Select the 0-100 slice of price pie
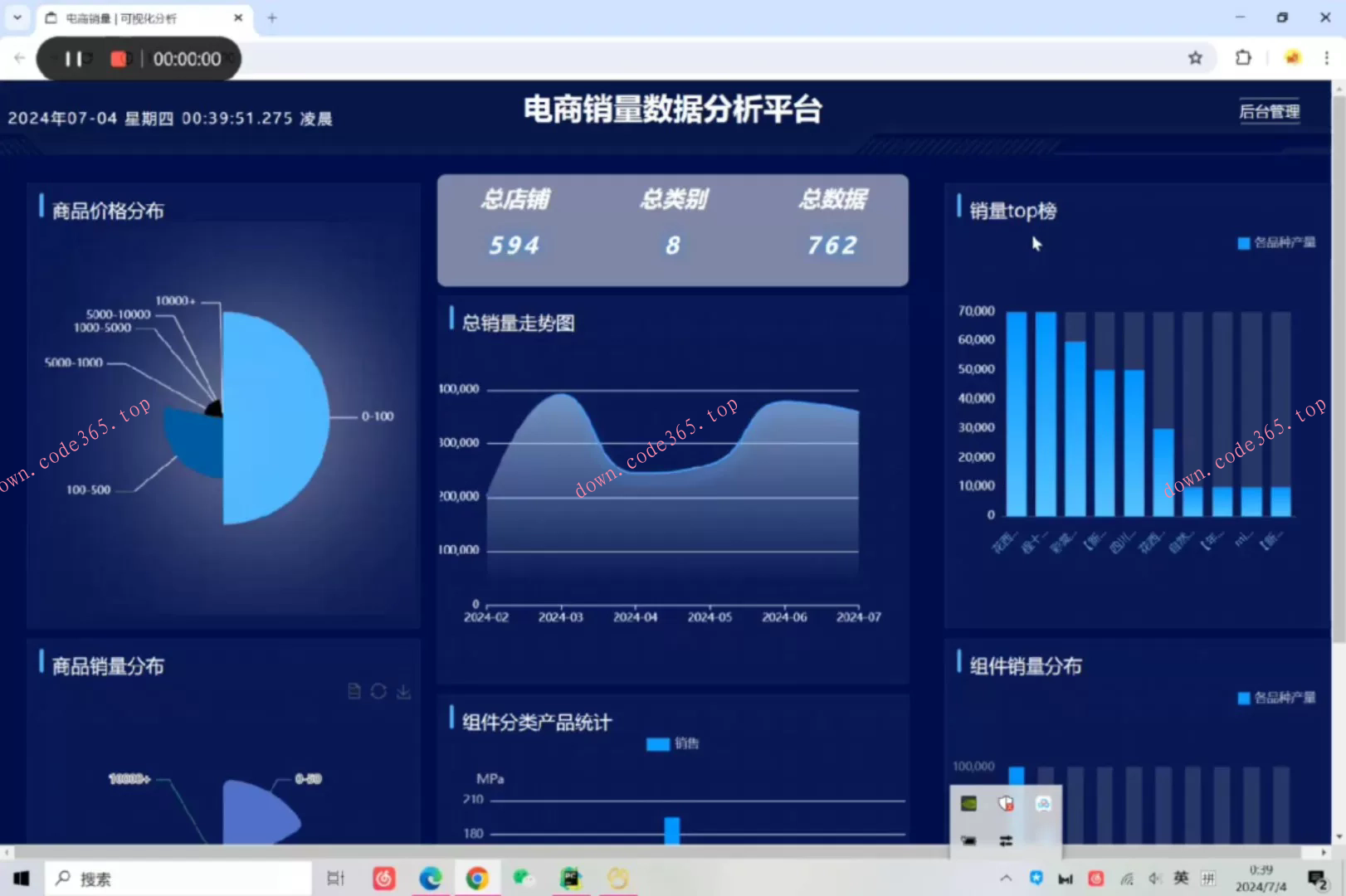This screenshot has width=1346, height=896. click(276, 417)
